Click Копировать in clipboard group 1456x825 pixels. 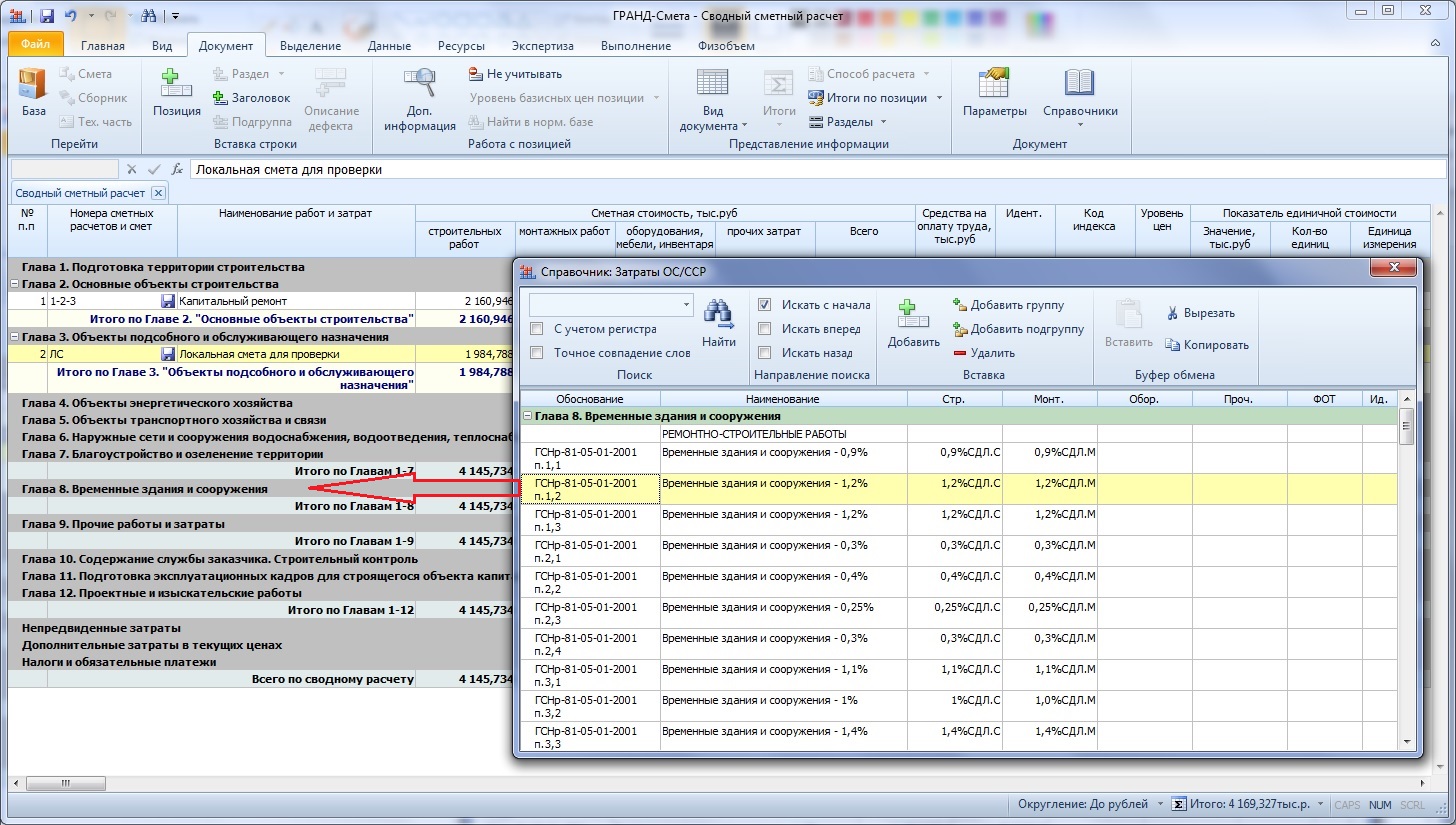point(1207,345)
